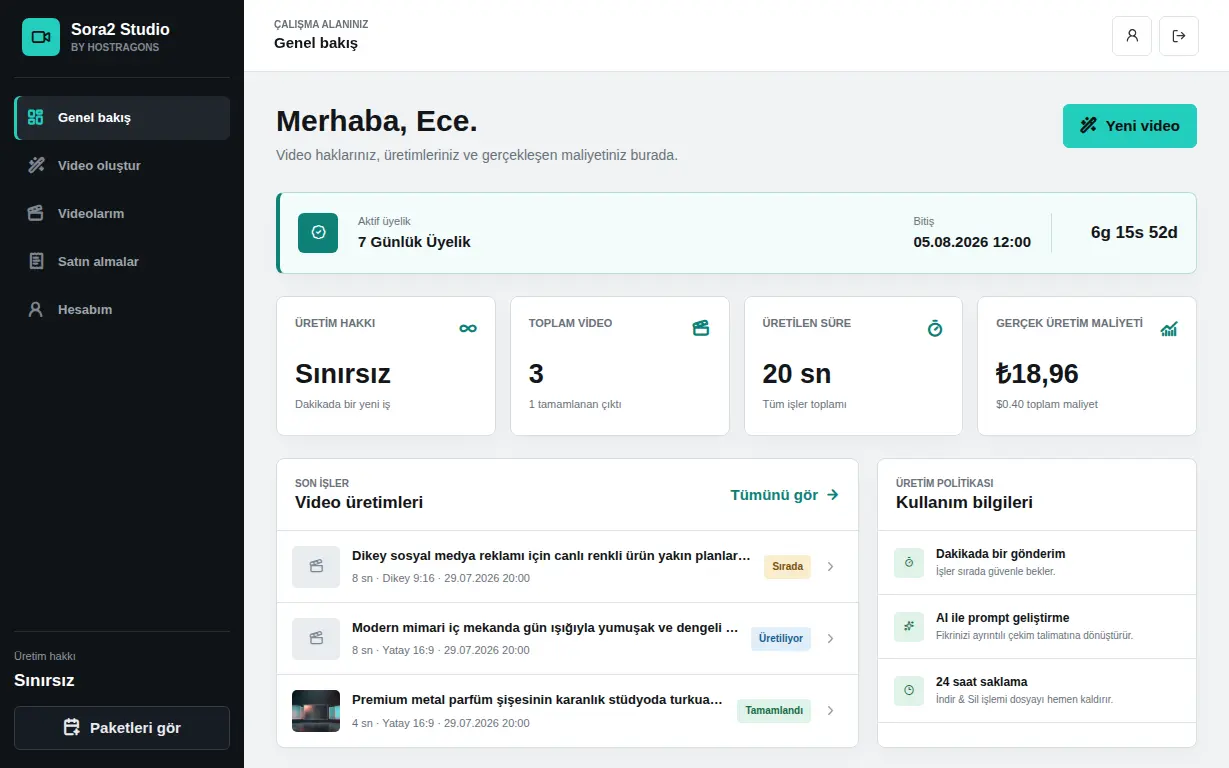This screenshot has width=1229, height=768.
Task: Click the checkmark badge icon beside Aktif üyelik
Action: pos(318,232)
